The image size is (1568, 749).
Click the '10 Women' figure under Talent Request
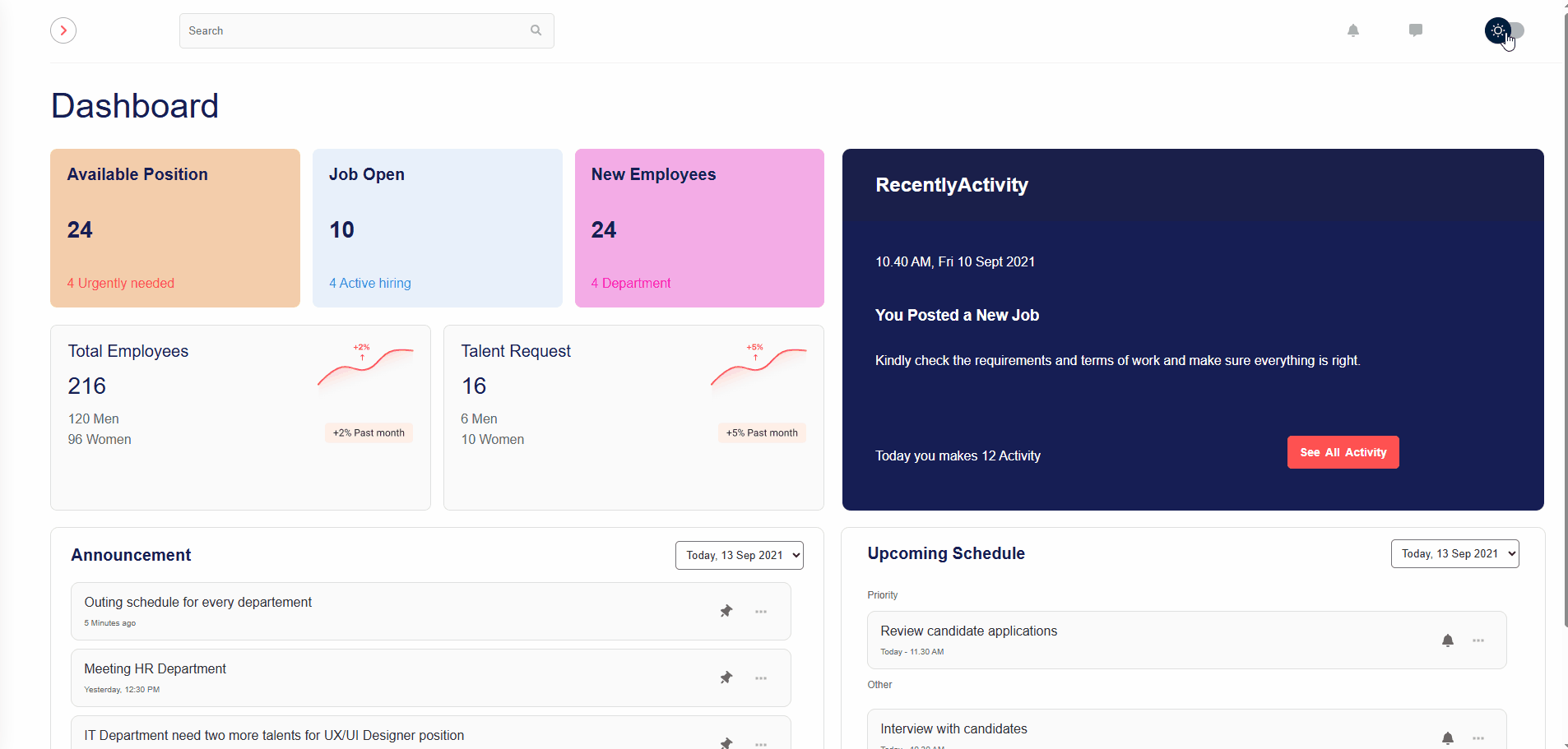pyautogui.click(x=492, y=439)
